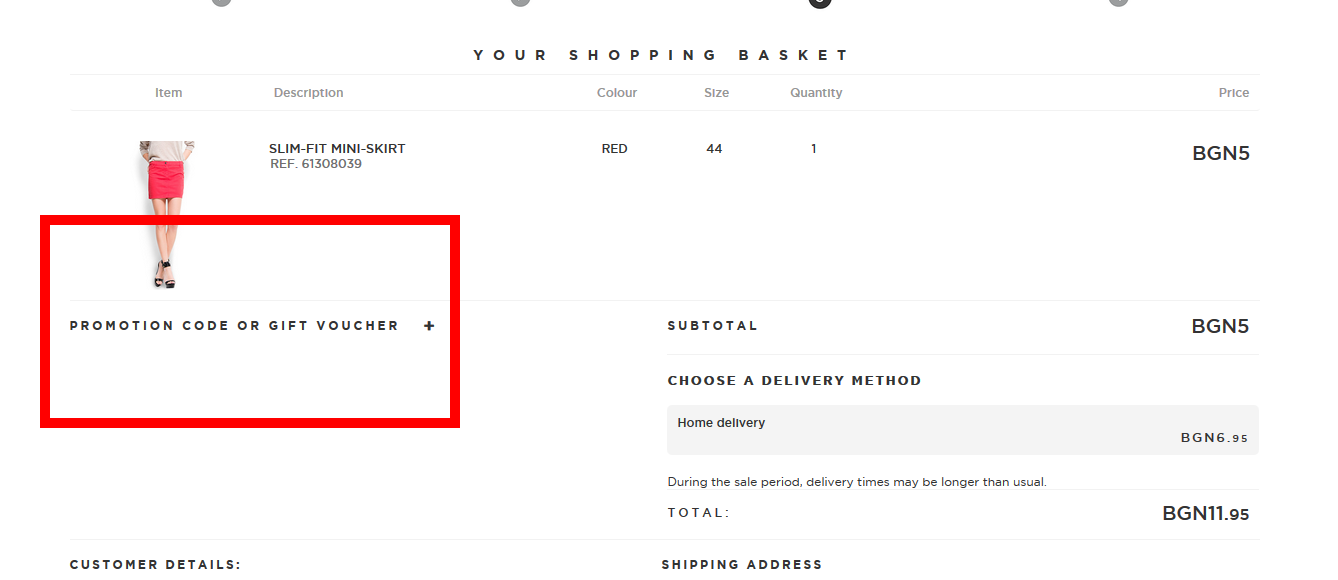The image size is (1338, 580).
Task: Click the Customer Details heading
Action: pyautogui.click(x=155, y=565)
